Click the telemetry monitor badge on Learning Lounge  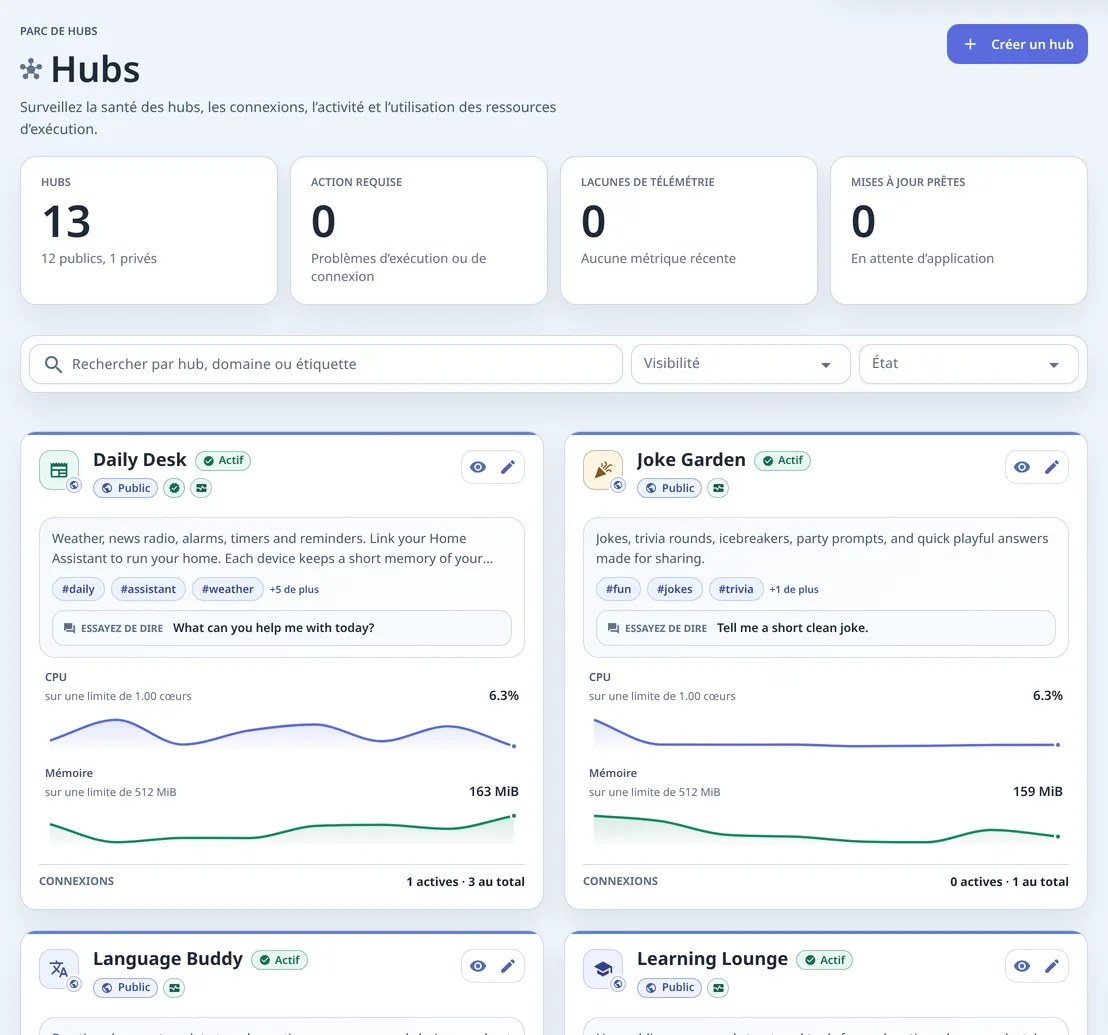click(718, 988)
